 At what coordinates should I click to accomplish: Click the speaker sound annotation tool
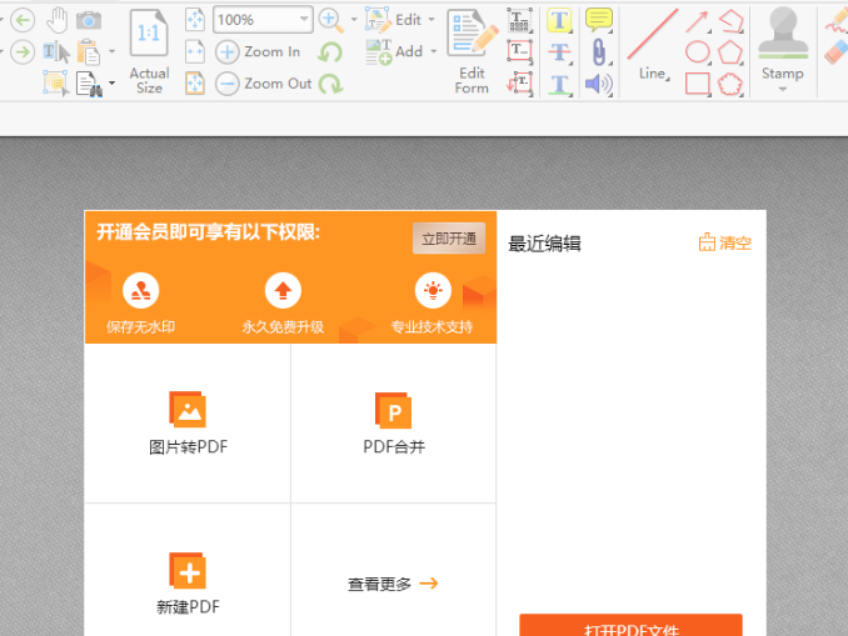[599, 84]
